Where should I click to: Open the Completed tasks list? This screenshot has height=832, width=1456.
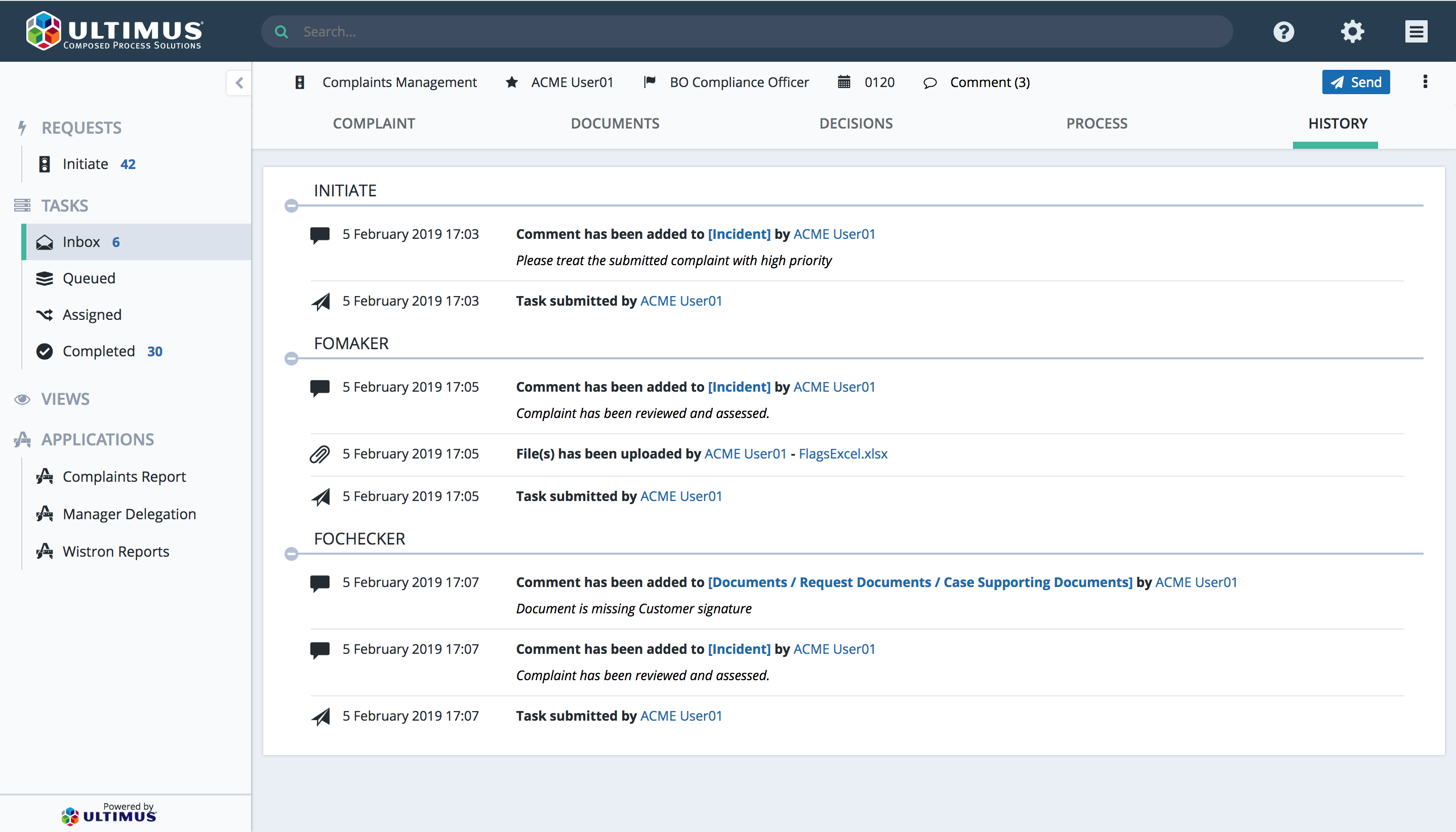pyautogui.click(x=137, y=351)
